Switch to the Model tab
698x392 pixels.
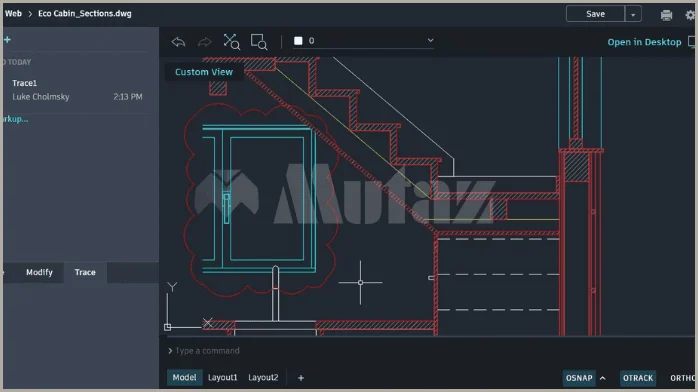pyautogui.click(x=184, y=377)
